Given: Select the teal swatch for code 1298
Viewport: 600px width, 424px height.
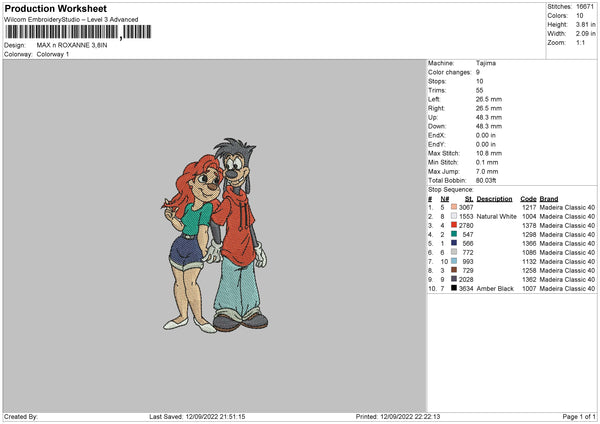Looking at the screenshot, I should click(x=454, y=234).
